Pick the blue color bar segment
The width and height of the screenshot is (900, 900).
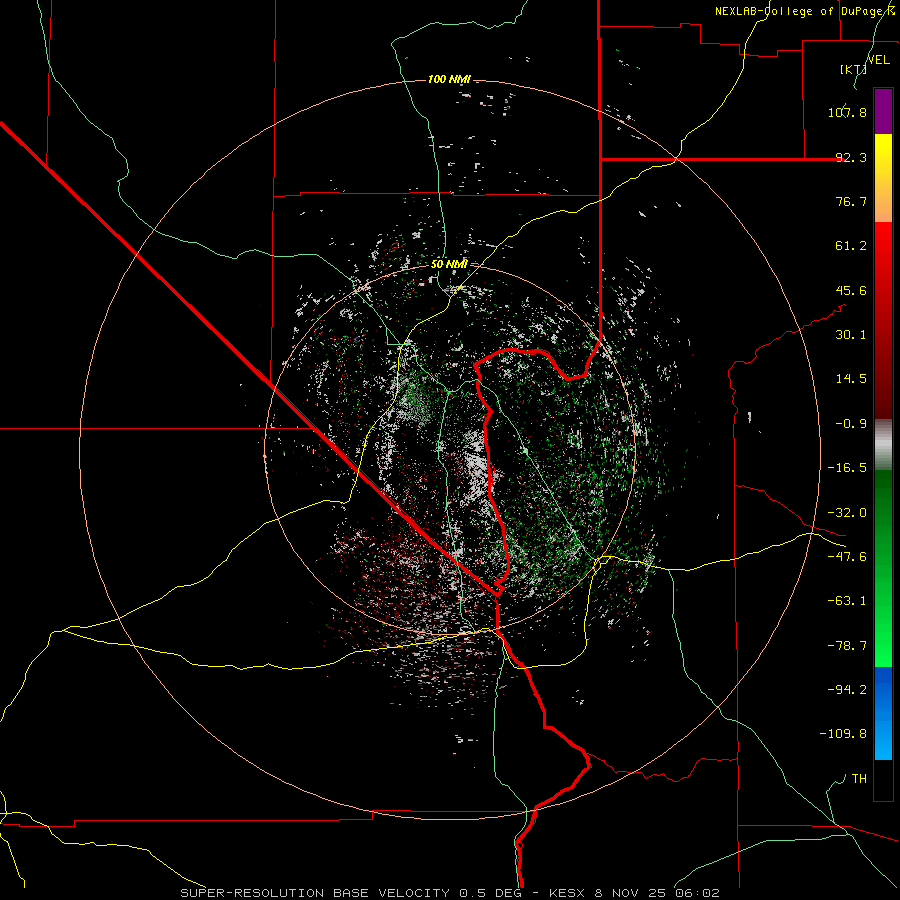tap(883, 713)
